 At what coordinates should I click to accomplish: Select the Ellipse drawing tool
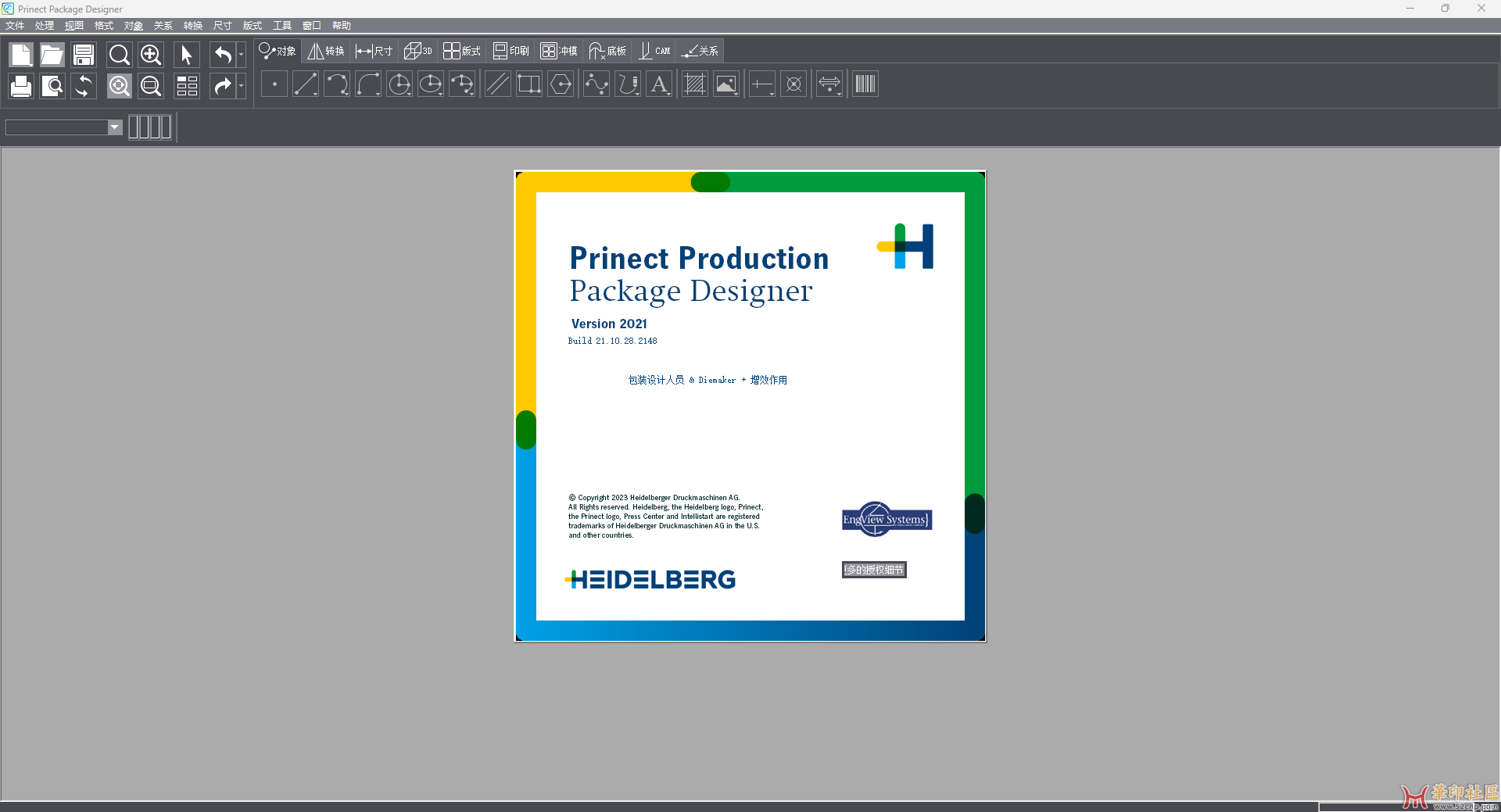(431, 84)
